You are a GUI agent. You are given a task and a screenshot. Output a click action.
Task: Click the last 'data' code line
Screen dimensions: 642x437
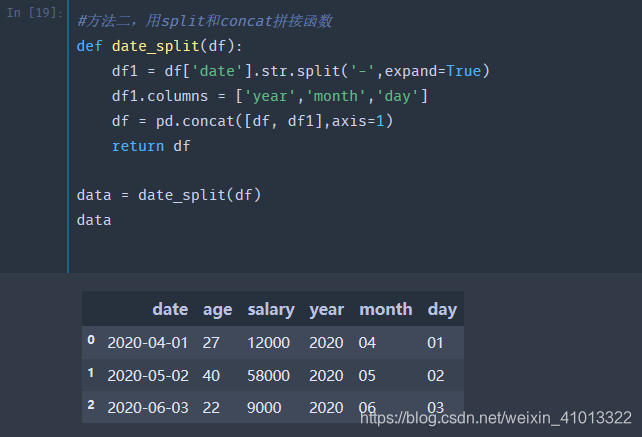(x=94, y=220)
